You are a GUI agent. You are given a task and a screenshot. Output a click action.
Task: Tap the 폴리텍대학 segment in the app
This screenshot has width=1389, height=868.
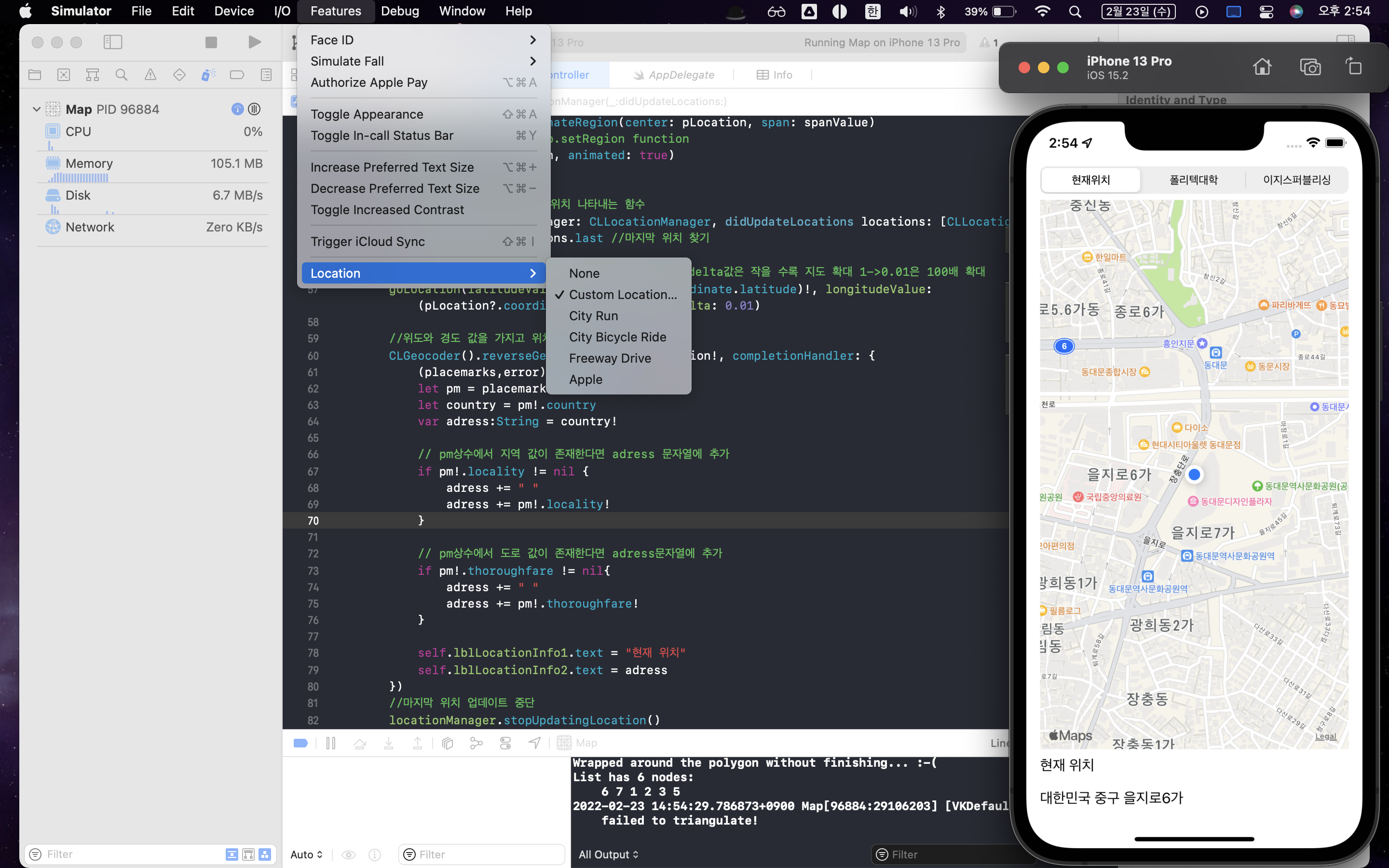[1193, 180]
